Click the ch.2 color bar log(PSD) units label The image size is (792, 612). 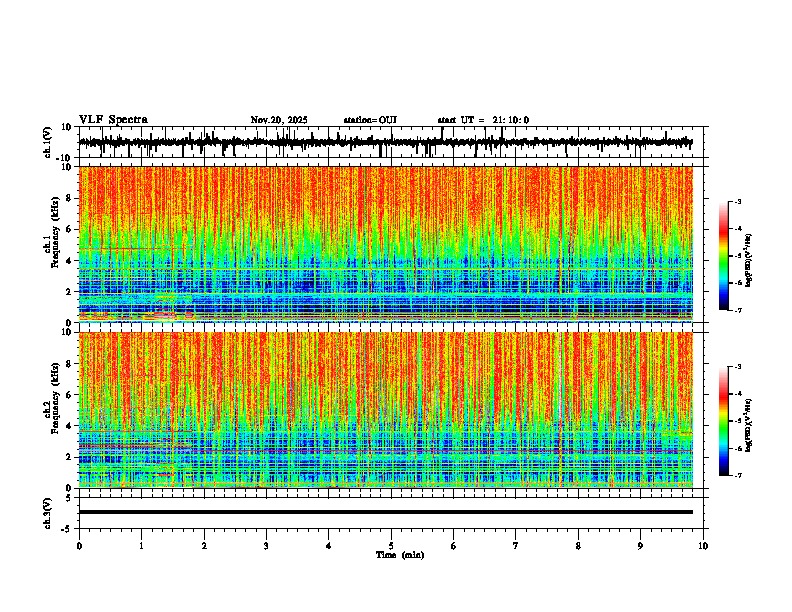[749, 425]
